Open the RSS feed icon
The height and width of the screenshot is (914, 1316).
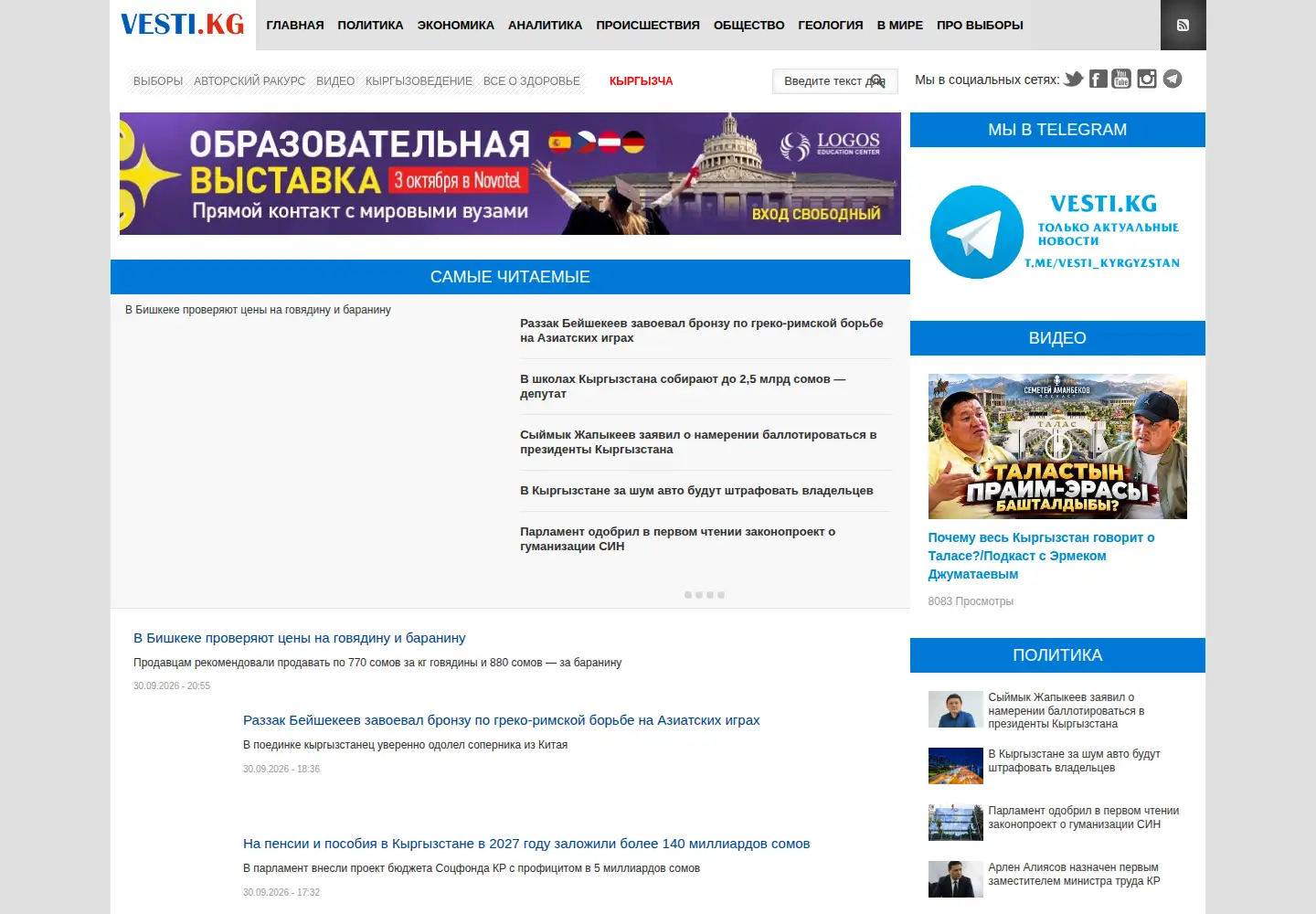(1183, 25)
